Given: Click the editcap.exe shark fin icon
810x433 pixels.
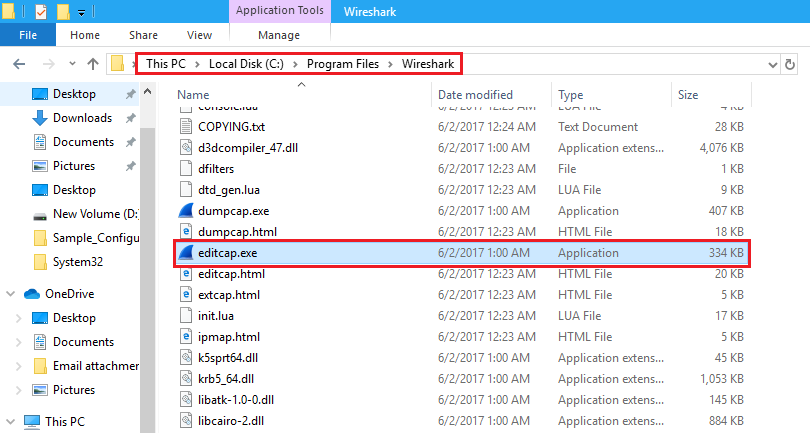Looking at the screenshot, I should tap(185, 253).
